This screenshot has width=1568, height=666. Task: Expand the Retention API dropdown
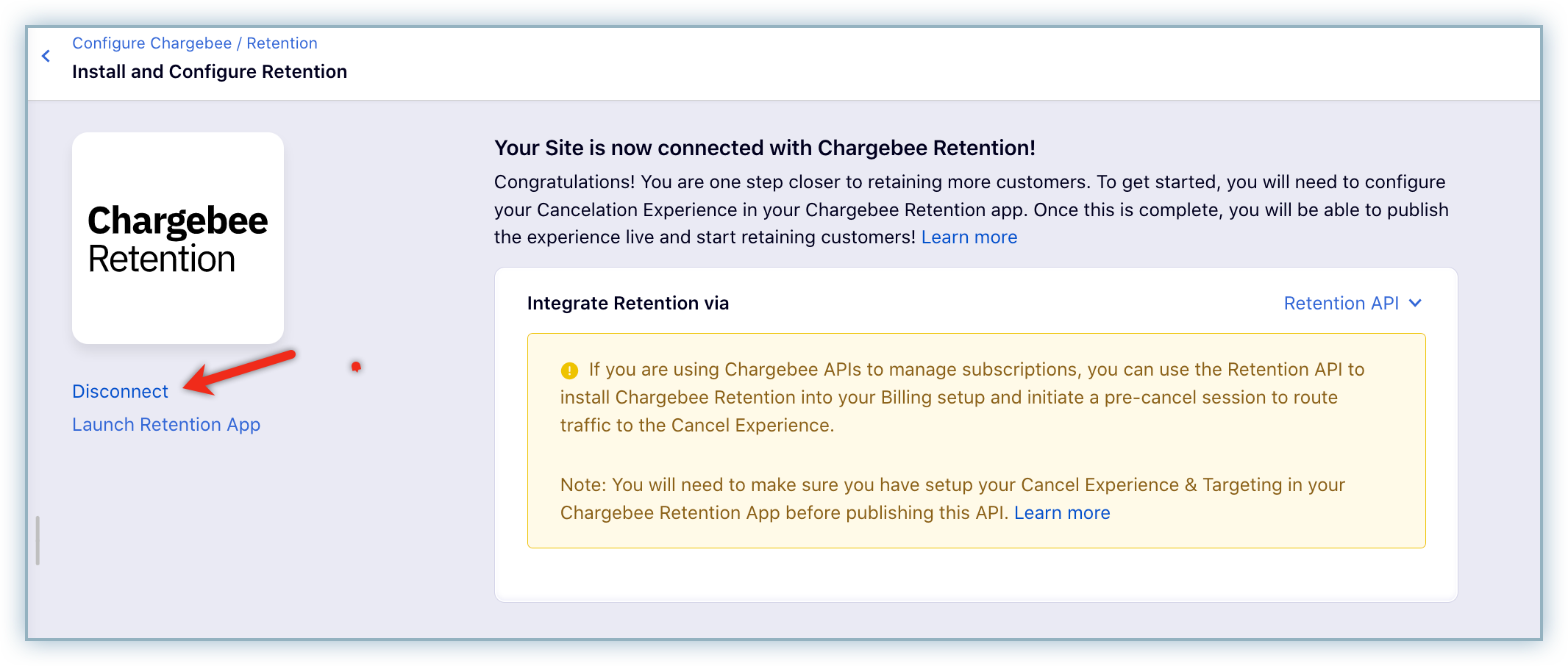pos(1353,304)
